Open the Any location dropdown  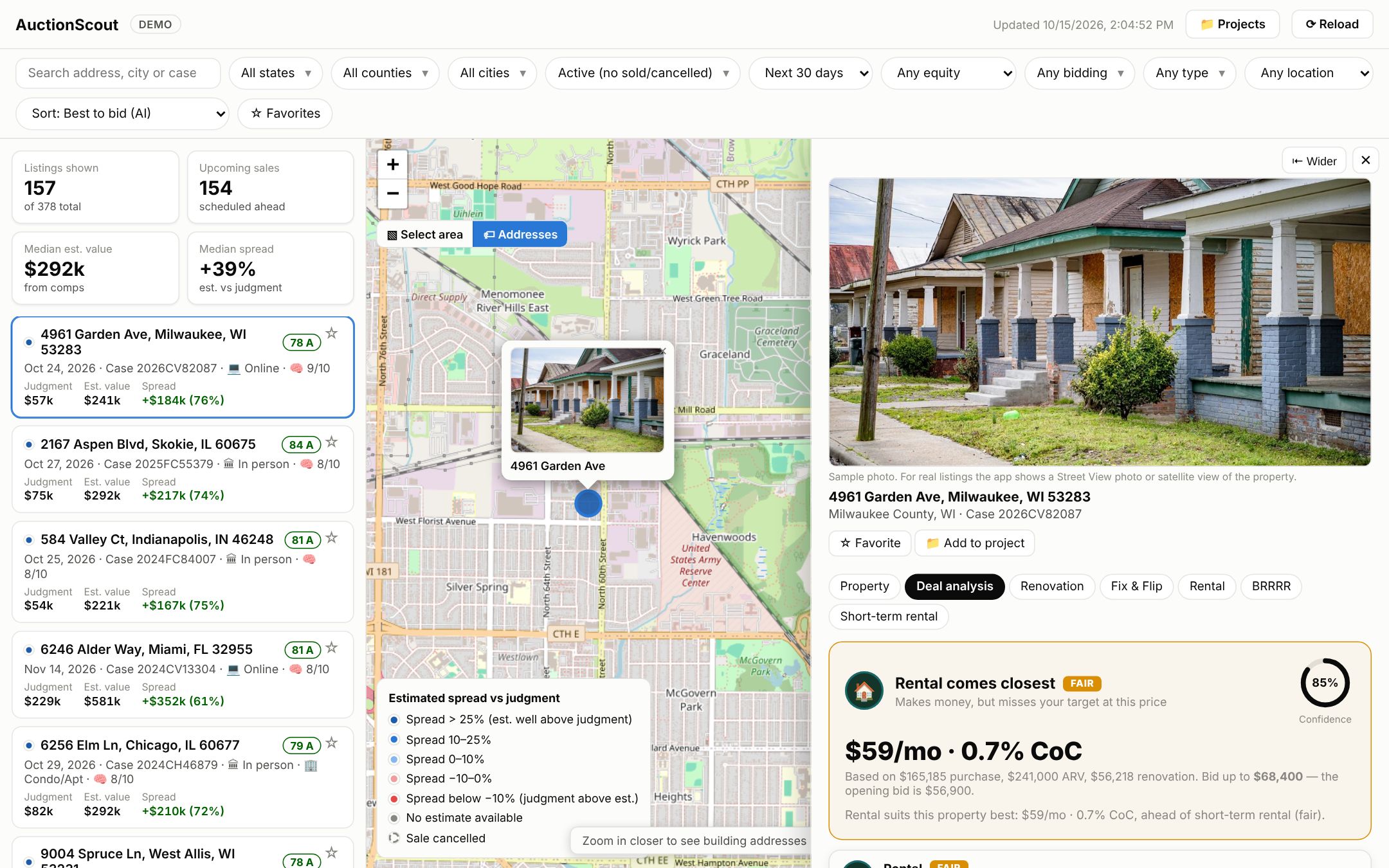[1309, 73]
